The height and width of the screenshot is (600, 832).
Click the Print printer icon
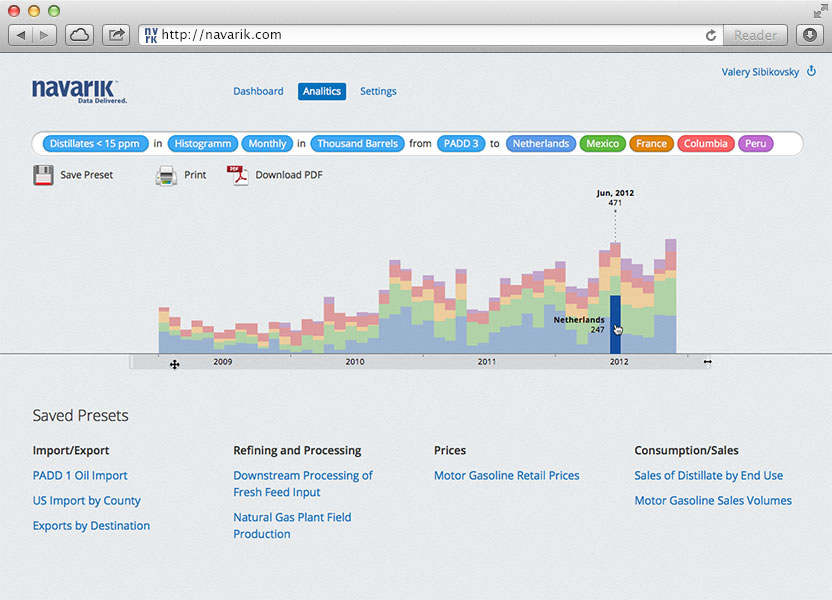click(166, 176)
